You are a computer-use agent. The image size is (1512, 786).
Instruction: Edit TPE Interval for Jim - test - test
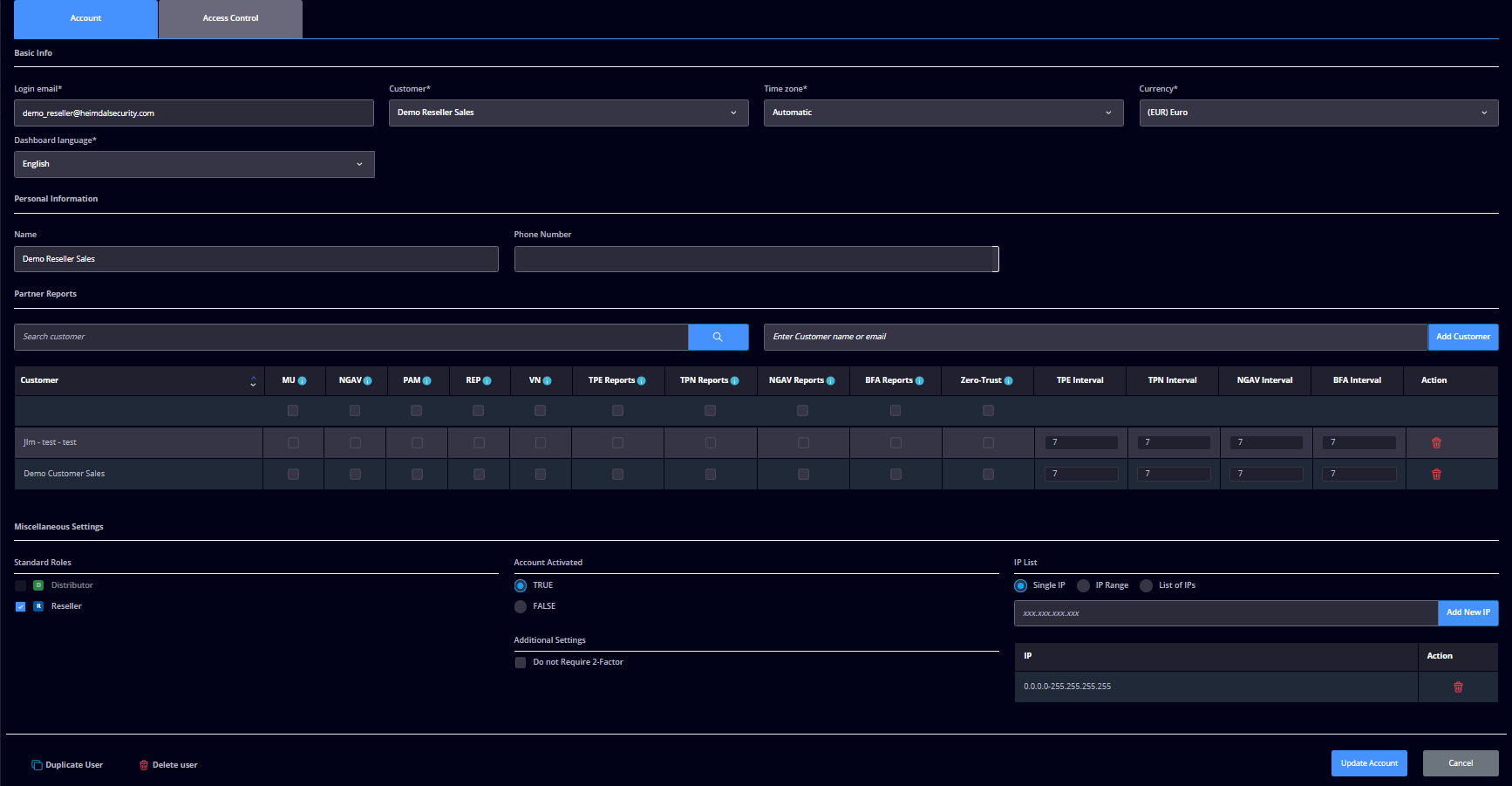point(1081,443)
